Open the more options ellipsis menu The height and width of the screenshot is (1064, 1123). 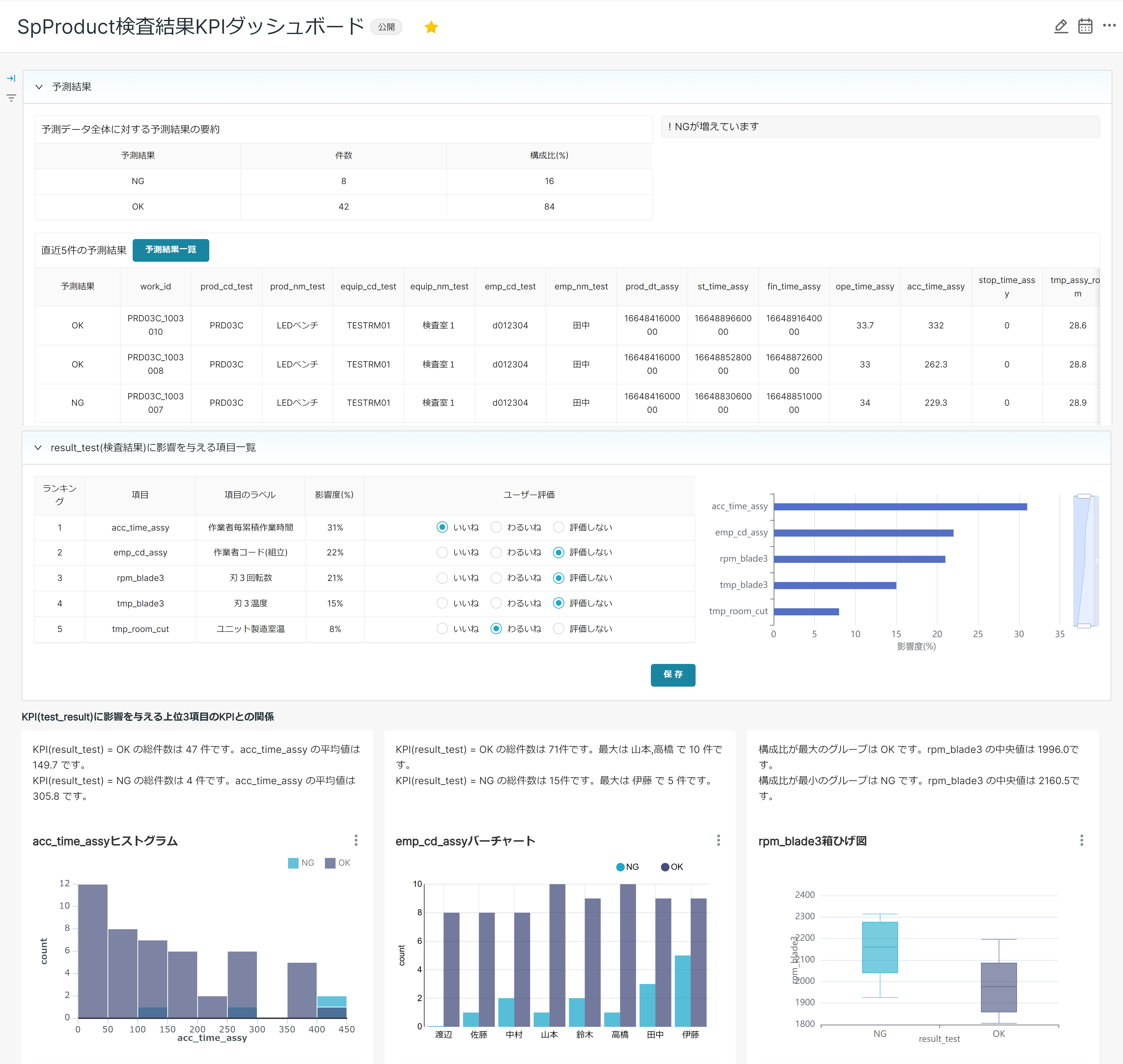[x=1109, y=26]
